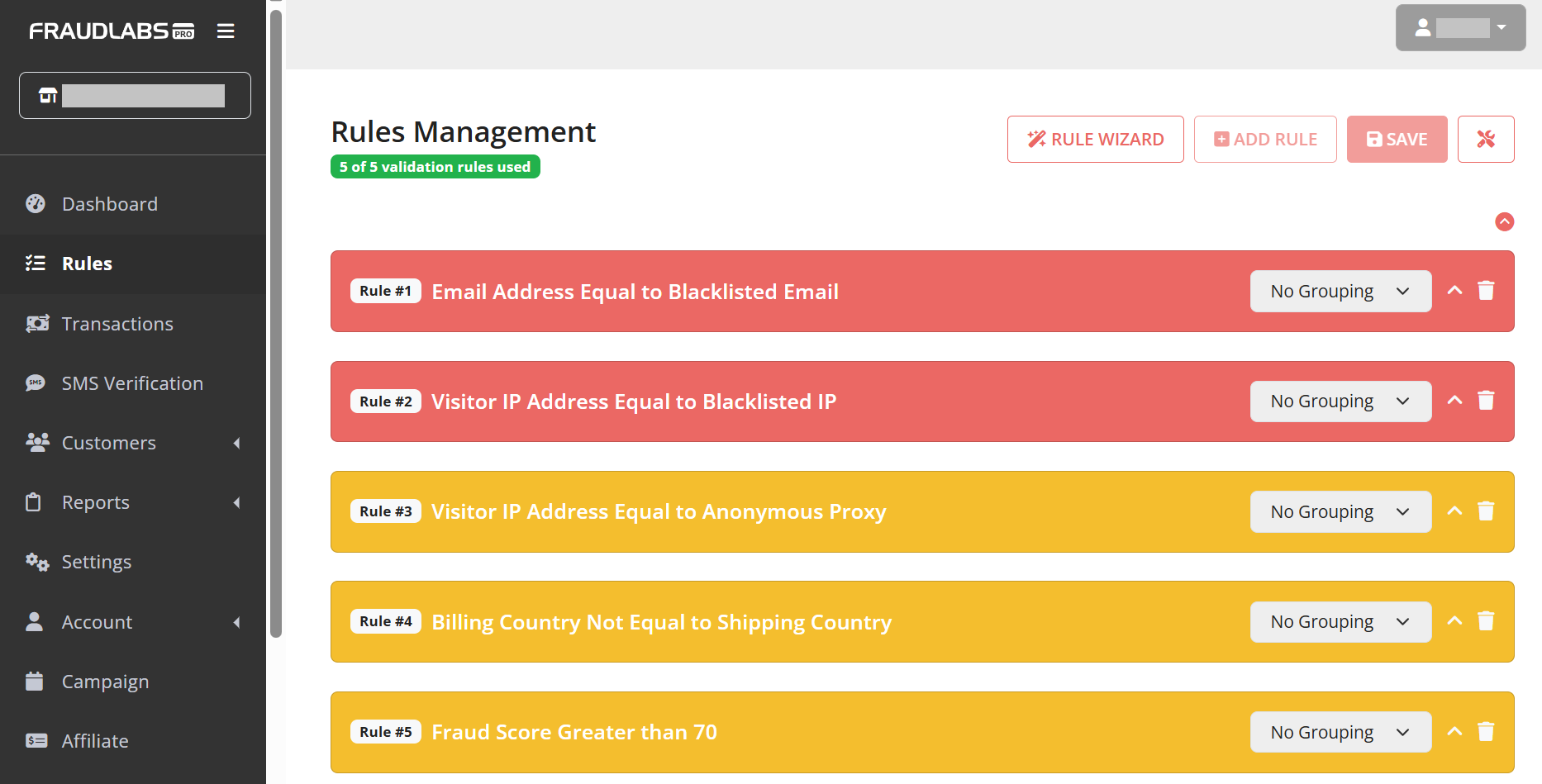Select Rules in the sidebar menu
The width and height of the screenshot is (1542, 784).
click(87, 263)
